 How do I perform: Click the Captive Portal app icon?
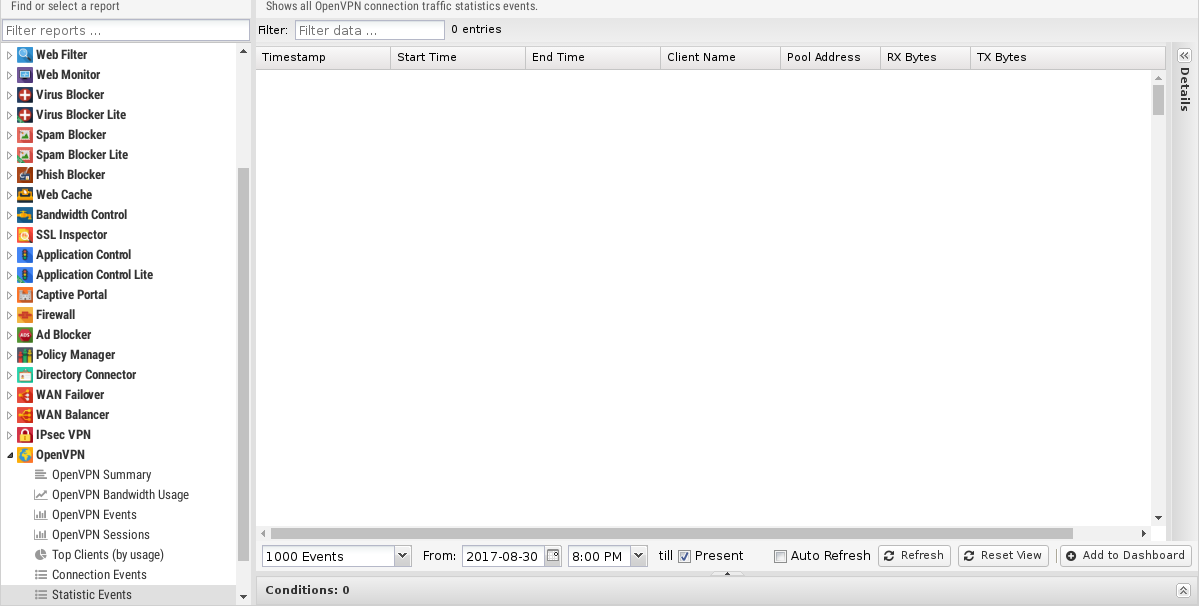(24, 295)
